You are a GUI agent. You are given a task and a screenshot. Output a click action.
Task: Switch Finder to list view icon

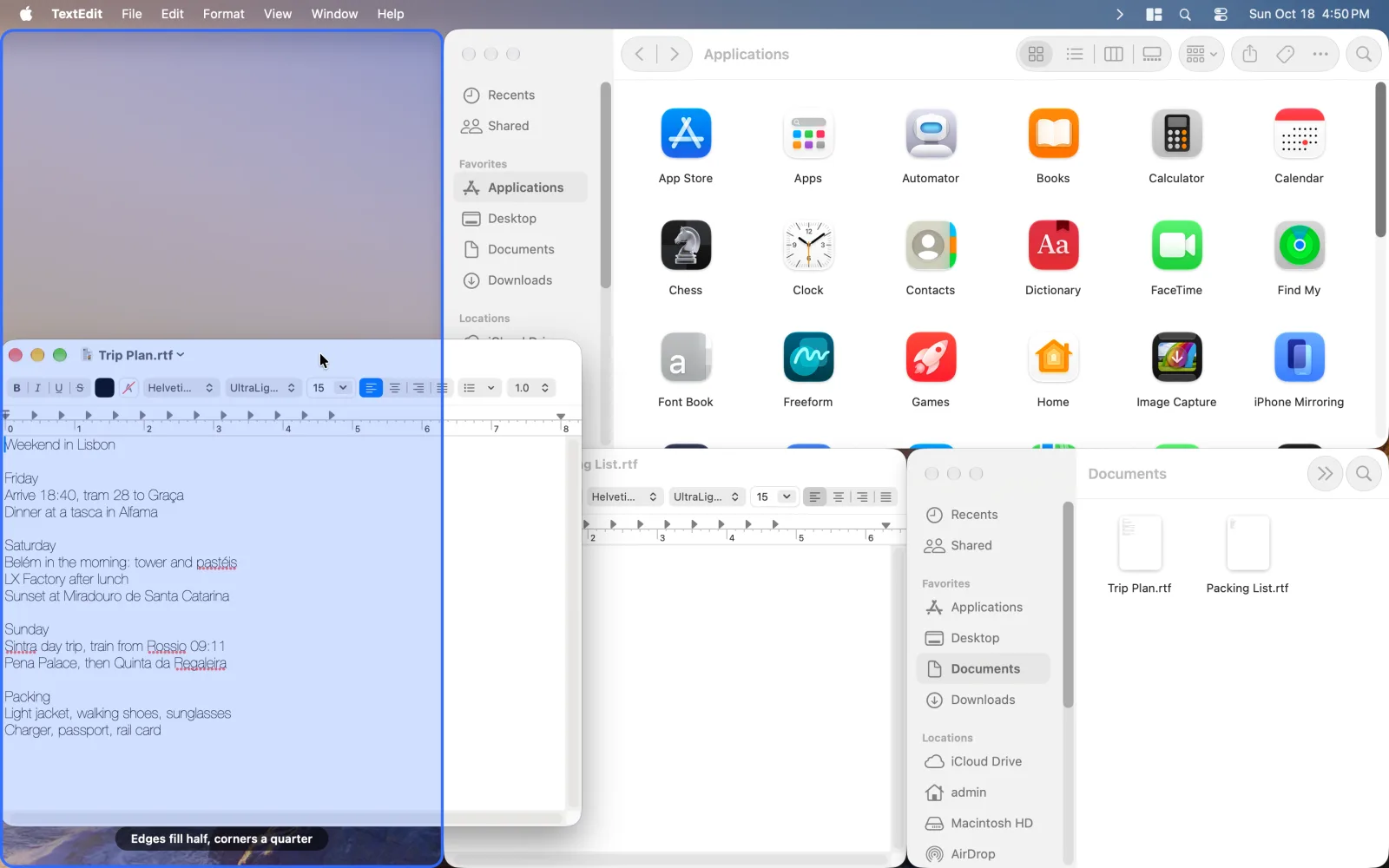tap(1075, 54)
